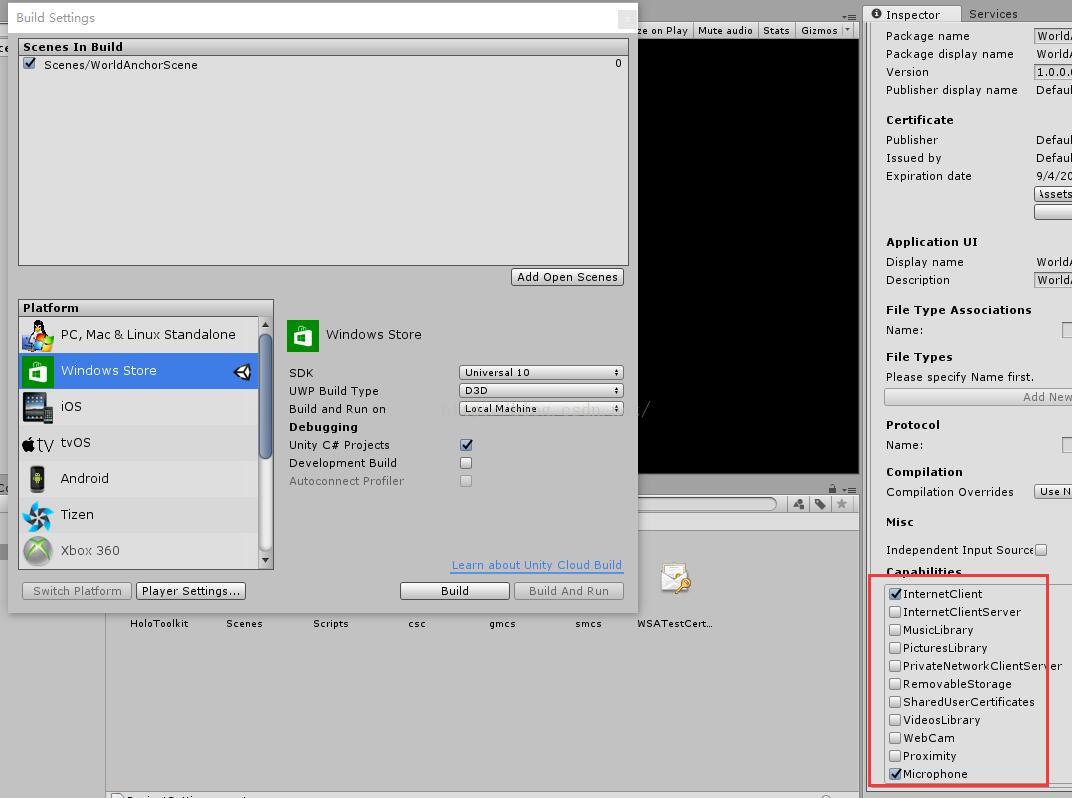
Task: Click the Build button
Action: [x=455, y=591]
